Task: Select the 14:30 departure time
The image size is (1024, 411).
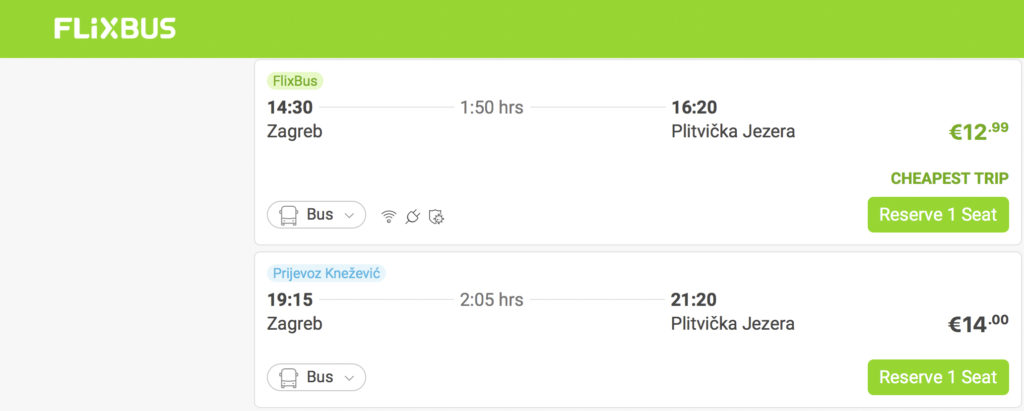Action: tap(290, 107)
